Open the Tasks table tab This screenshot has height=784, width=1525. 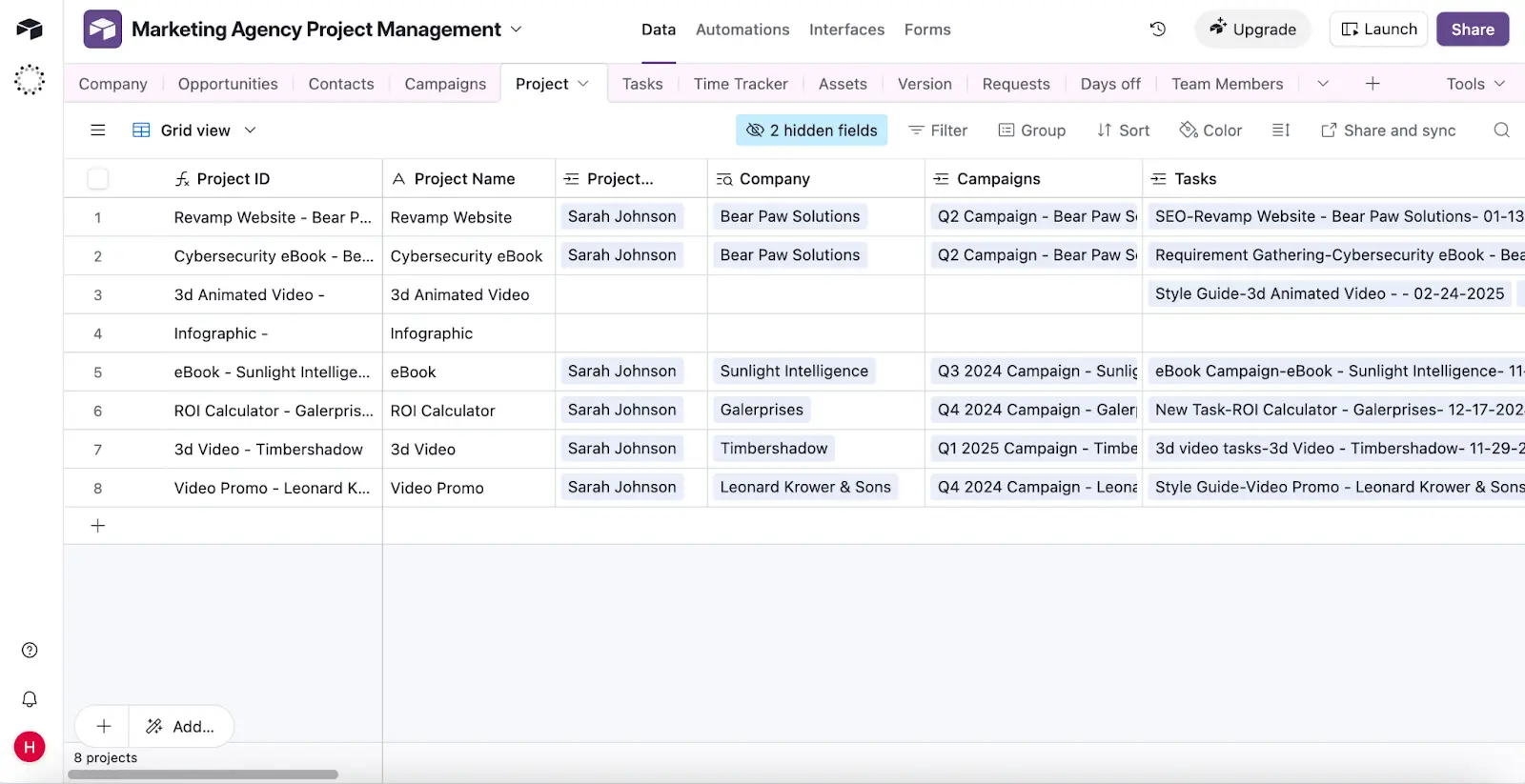642,84
